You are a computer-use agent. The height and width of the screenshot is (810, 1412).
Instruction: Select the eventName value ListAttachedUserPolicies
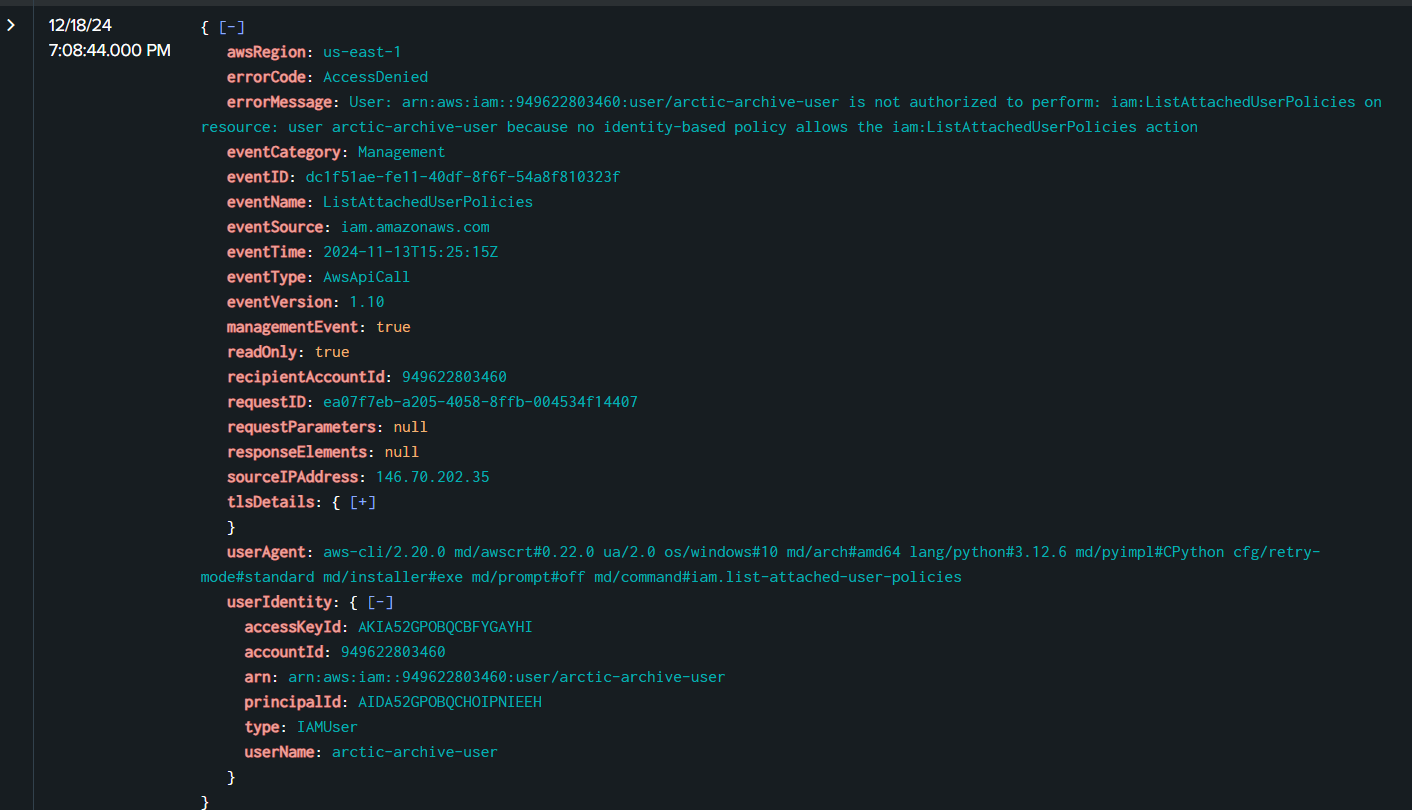(427, 202)
